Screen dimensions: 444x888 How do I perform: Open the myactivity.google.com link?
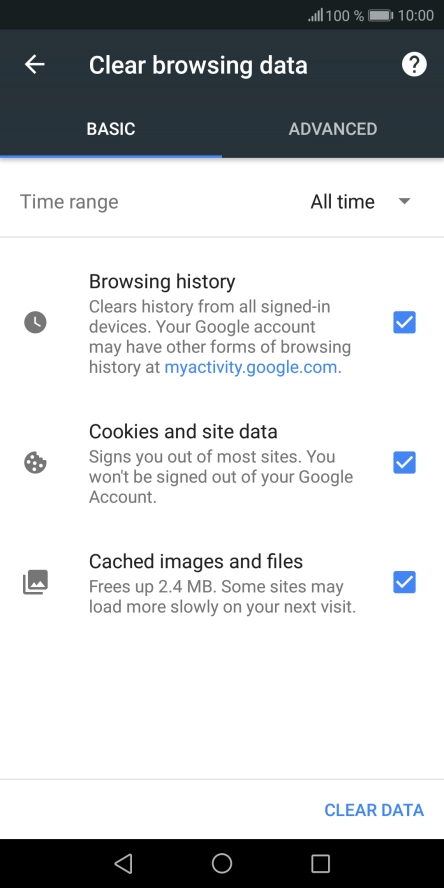(x=253, y=368)
